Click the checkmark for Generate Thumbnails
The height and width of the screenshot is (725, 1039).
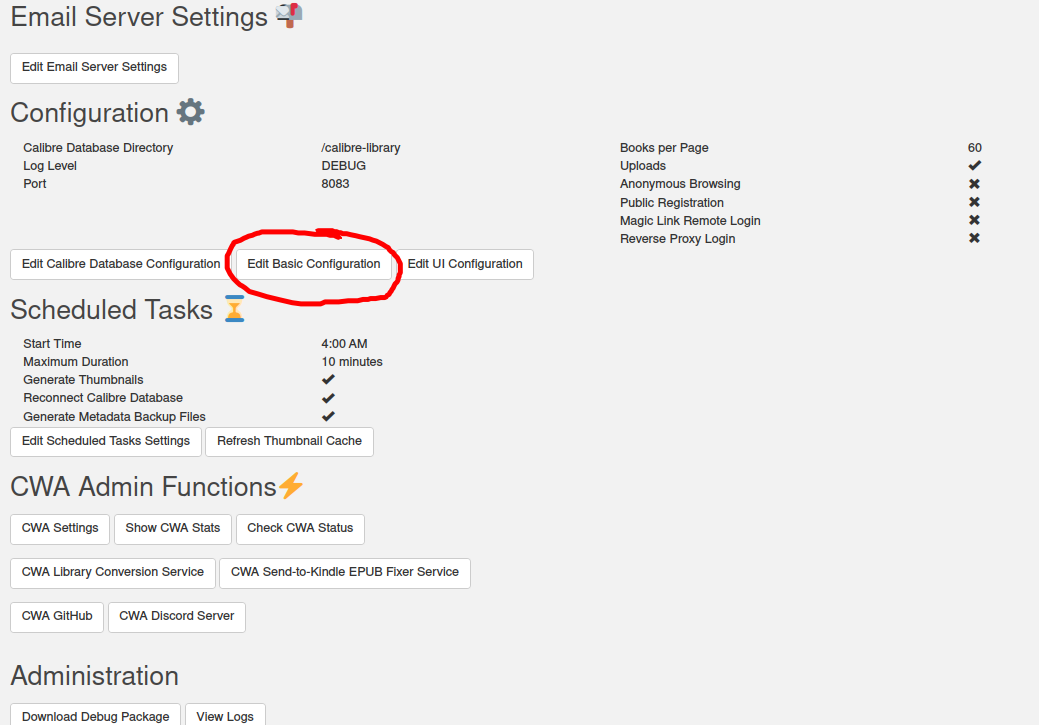[328, 380]
